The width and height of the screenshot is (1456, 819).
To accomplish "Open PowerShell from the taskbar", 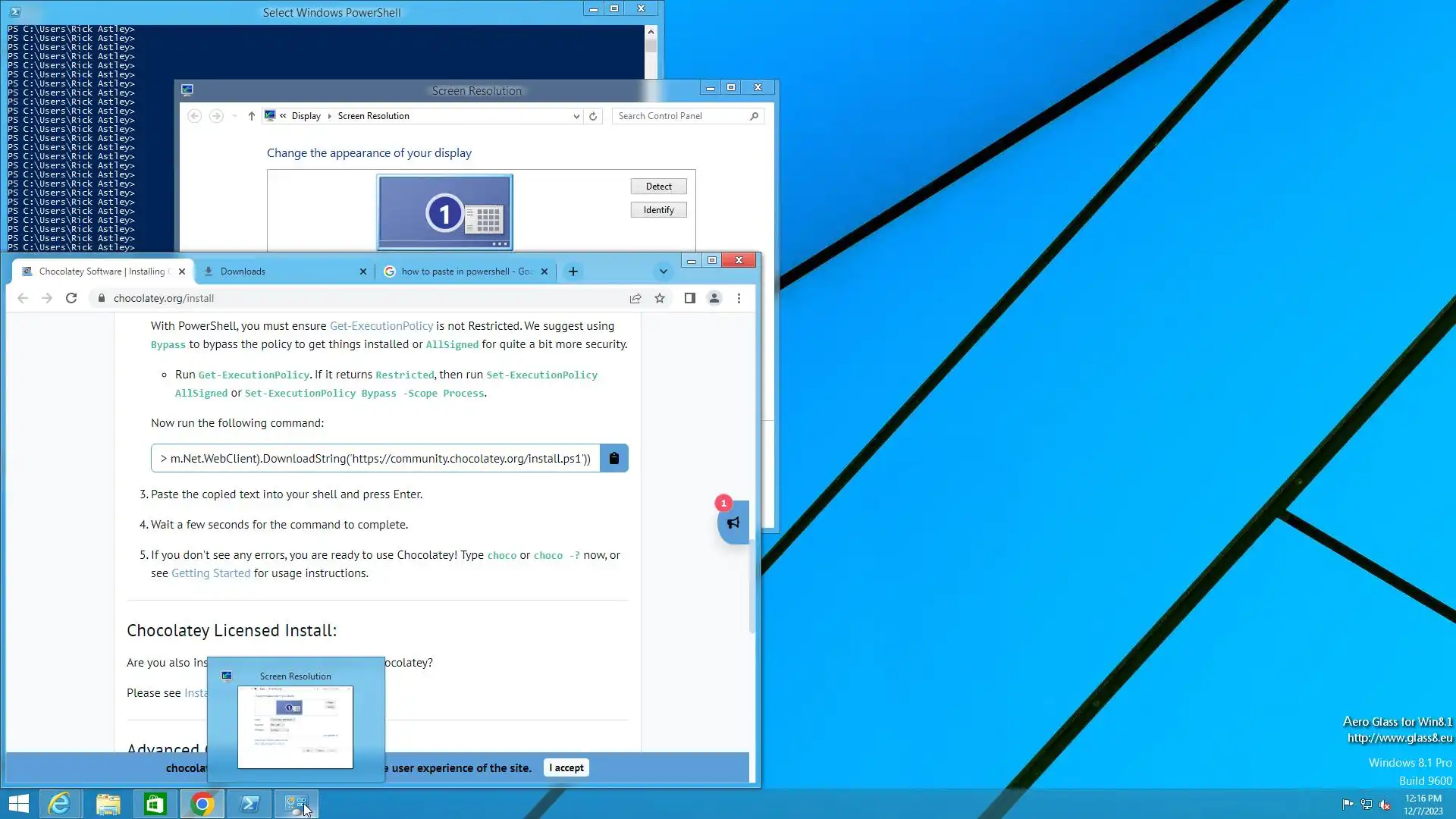I will 249,804.
